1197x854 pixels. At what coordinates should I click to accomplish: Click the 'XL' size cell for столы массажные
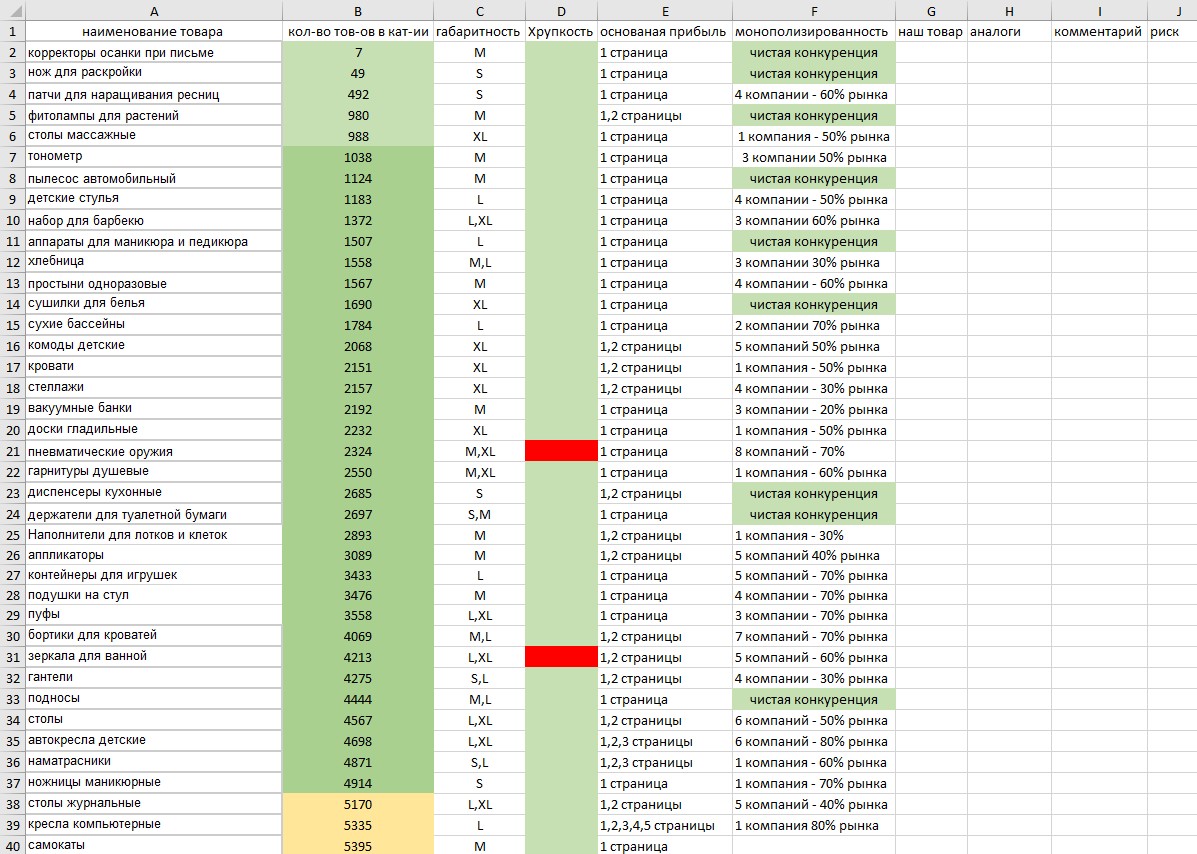point(479,136)
